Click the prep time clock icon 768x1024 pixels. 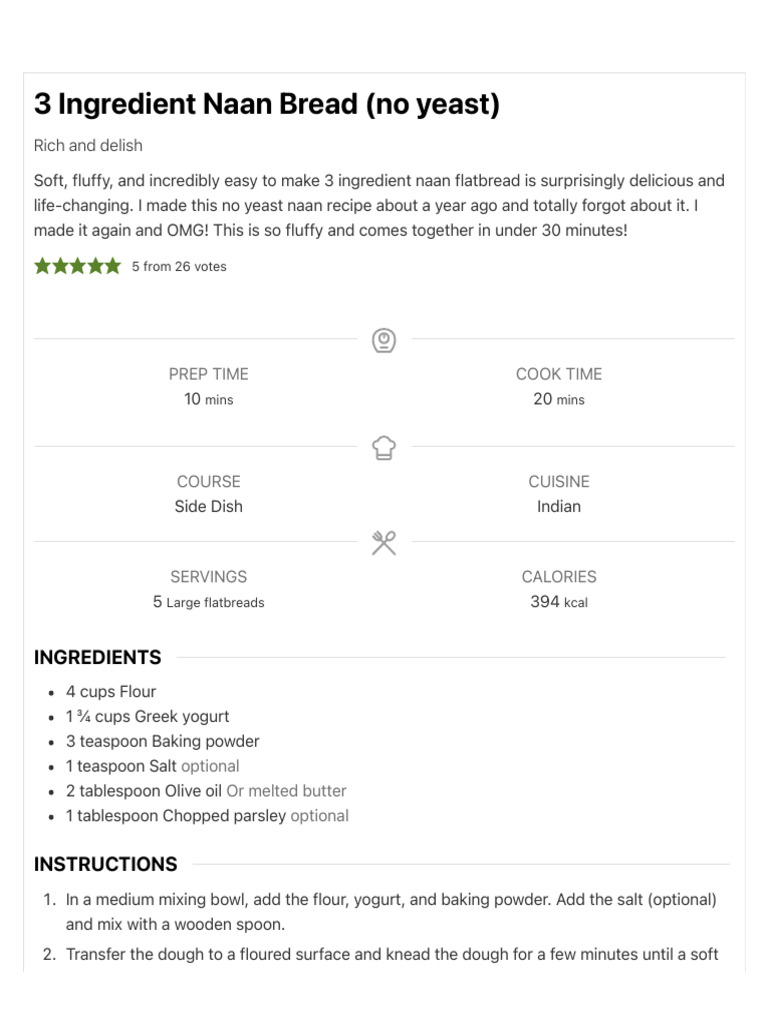pos(384,341)
